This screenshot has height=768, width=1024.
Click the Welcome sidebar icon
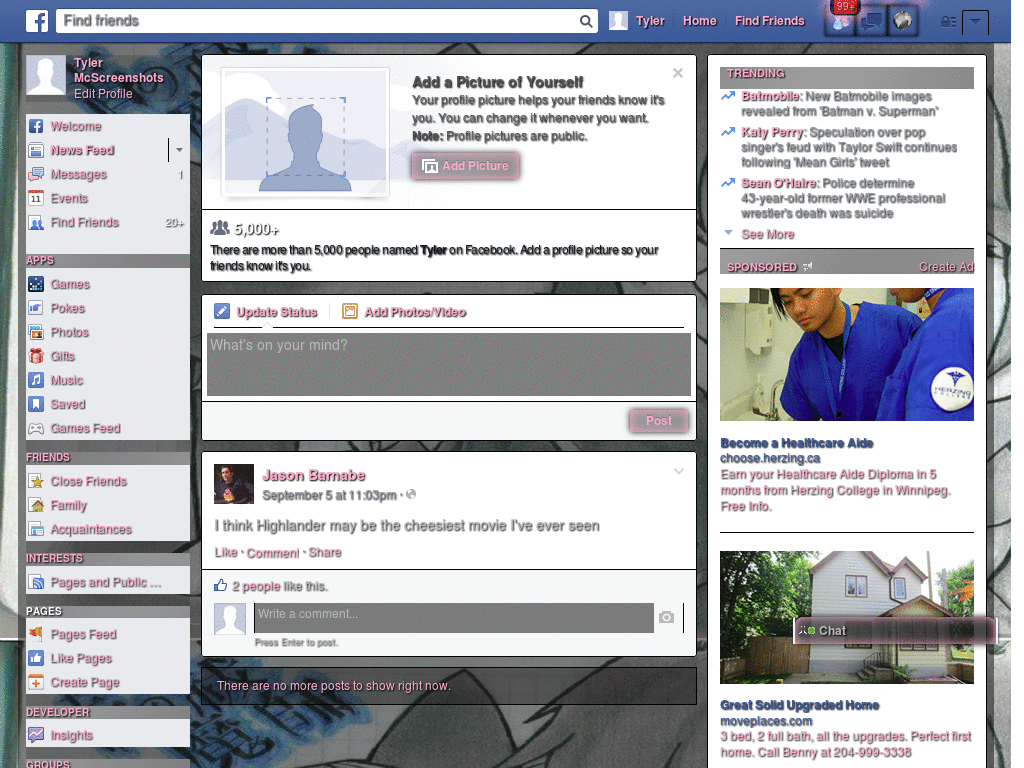click(x=36, y=126)
